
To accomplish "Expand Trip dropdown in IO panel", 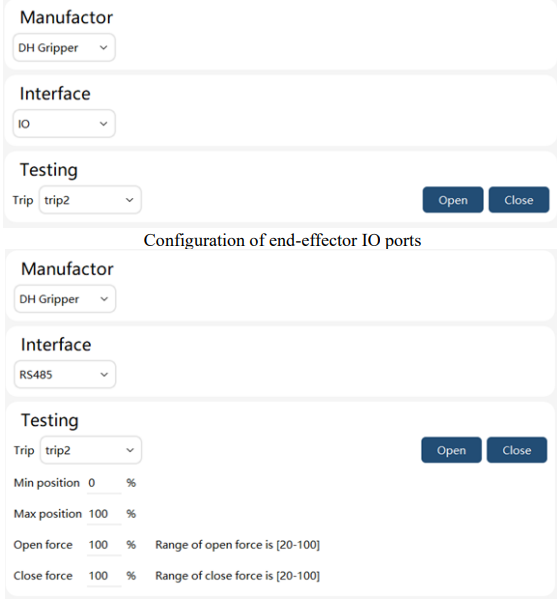I will pos(90,200).
